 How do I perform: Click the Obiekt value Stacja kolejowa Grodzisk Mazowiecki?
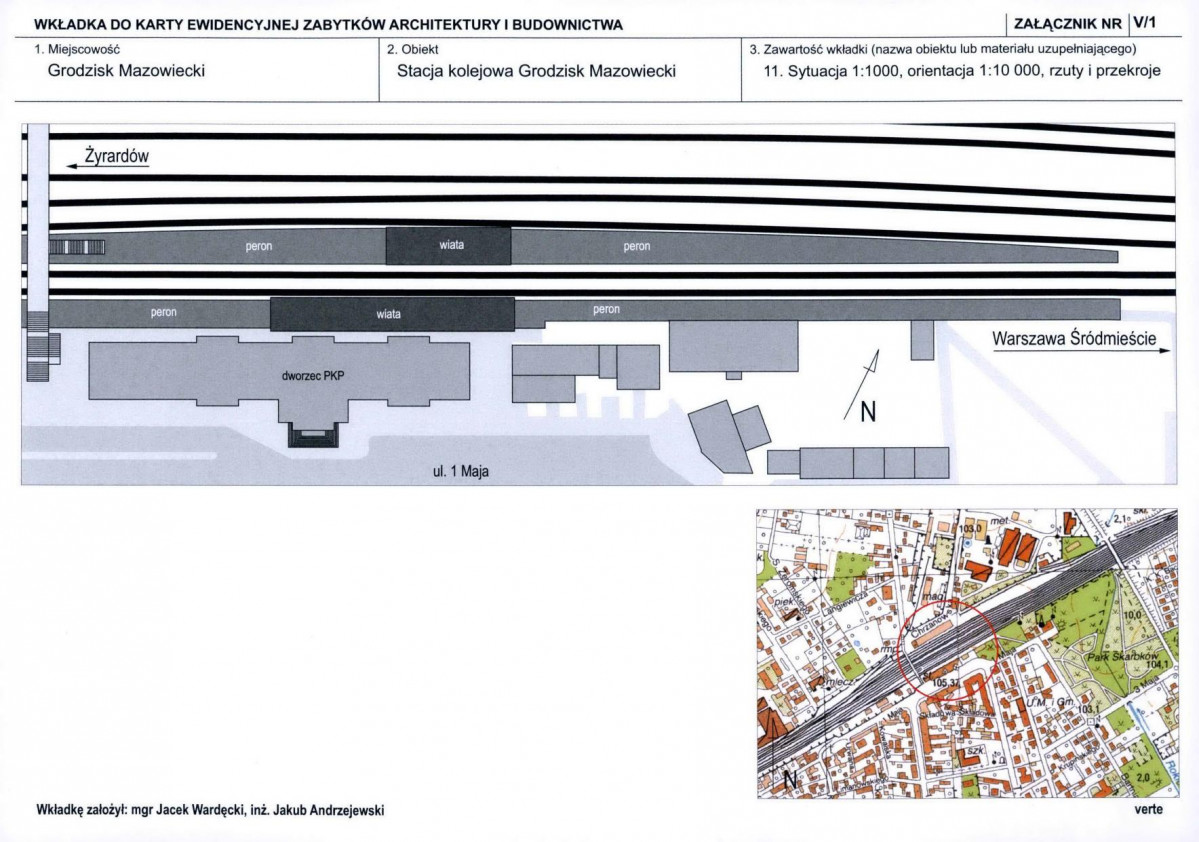coord(536,71)
